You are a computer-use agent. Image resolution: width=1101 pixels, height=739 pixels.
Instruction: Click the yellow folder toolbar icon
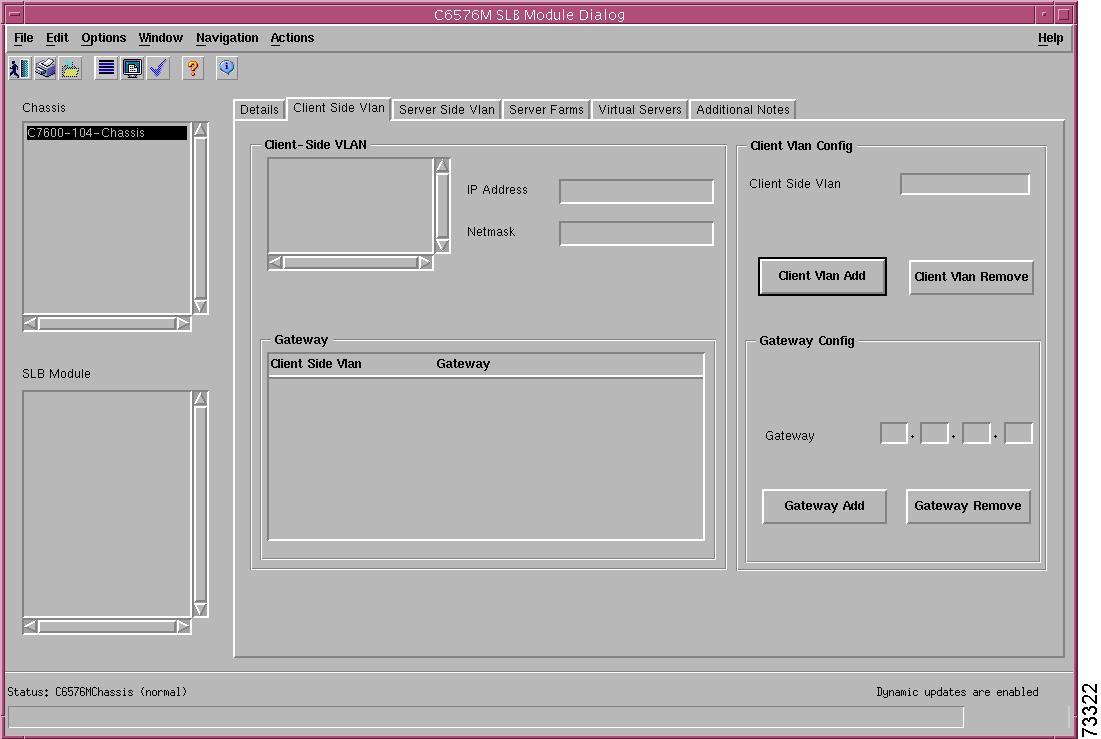[71, 68]
